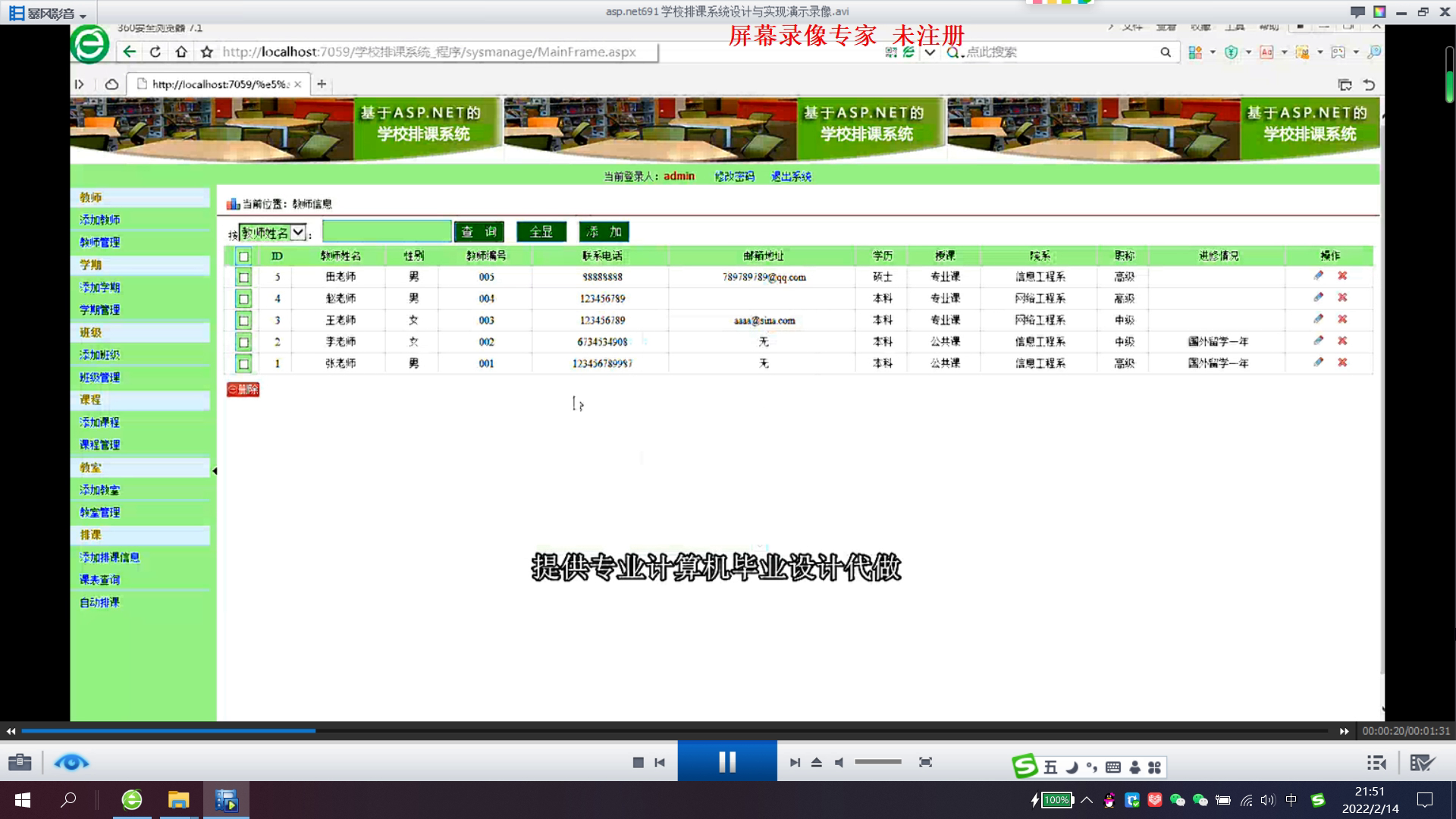This screenshot has height=819, width=1456.
Task: Open the notification center in taskbar
Action: [x=1425, y=800]
